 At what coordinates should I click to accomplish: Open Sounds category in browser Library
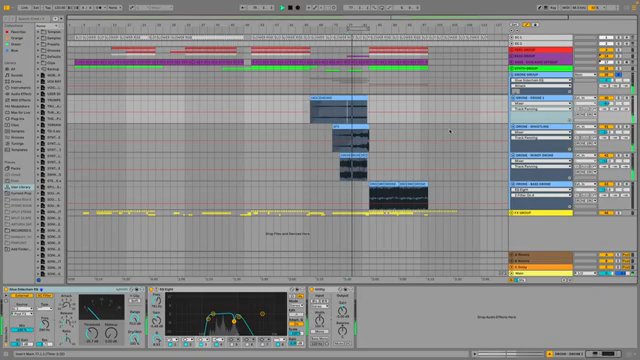tap(16, 76)
